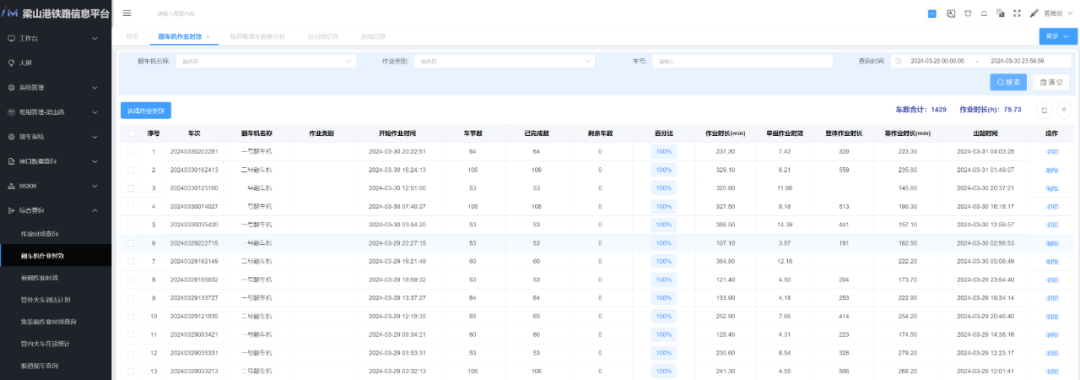Click the blue 搜索 button

(1008, 82)
